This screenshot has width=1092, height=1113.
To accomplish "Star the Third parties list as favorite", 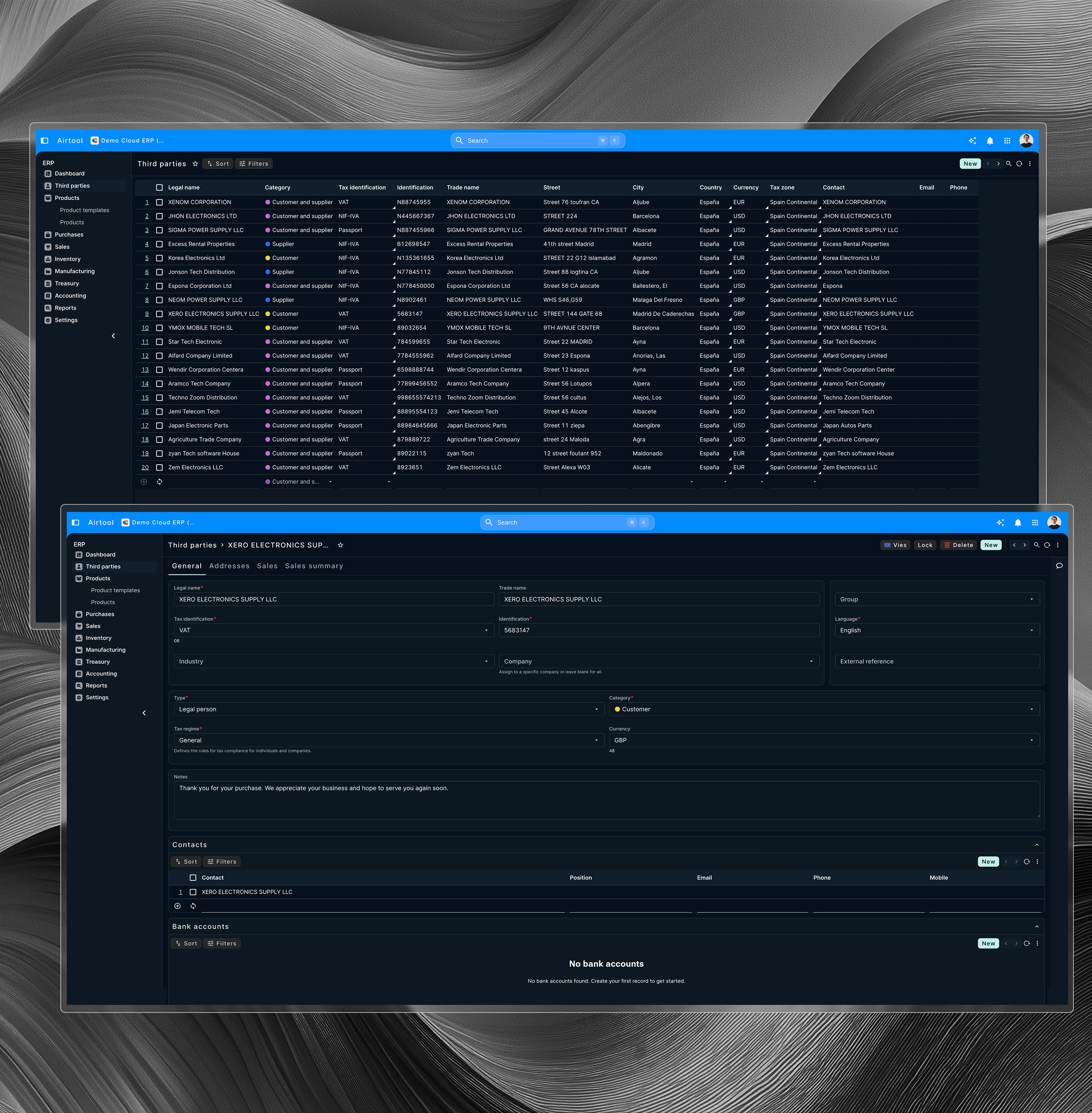I will [195, 164].
